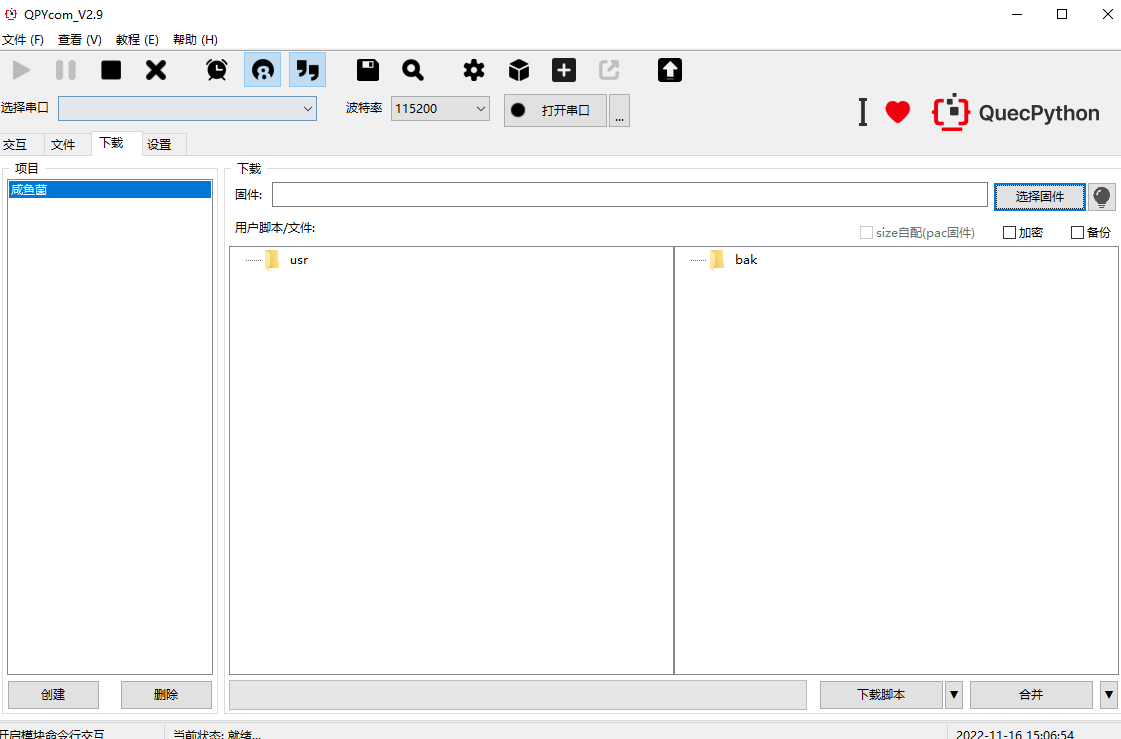Click the plus square toolbar icon

click(x=564, y=70)
